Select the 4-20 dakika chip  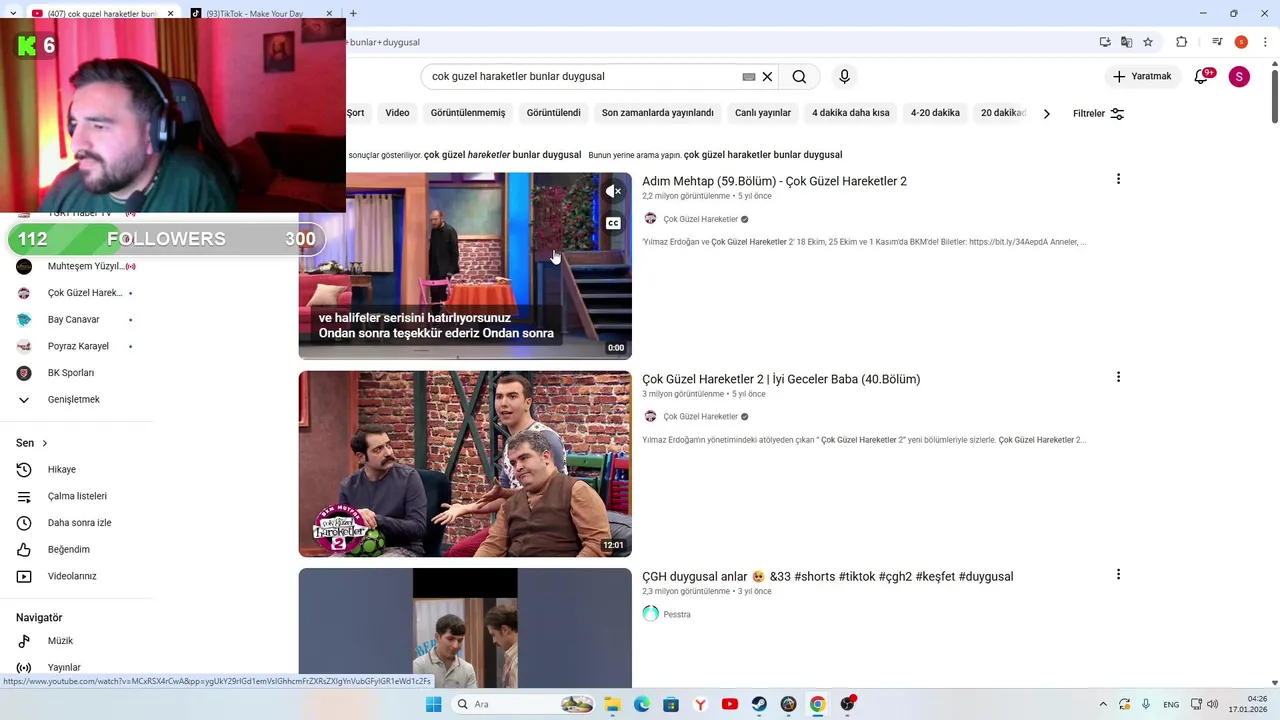click(x=935, y=113)
